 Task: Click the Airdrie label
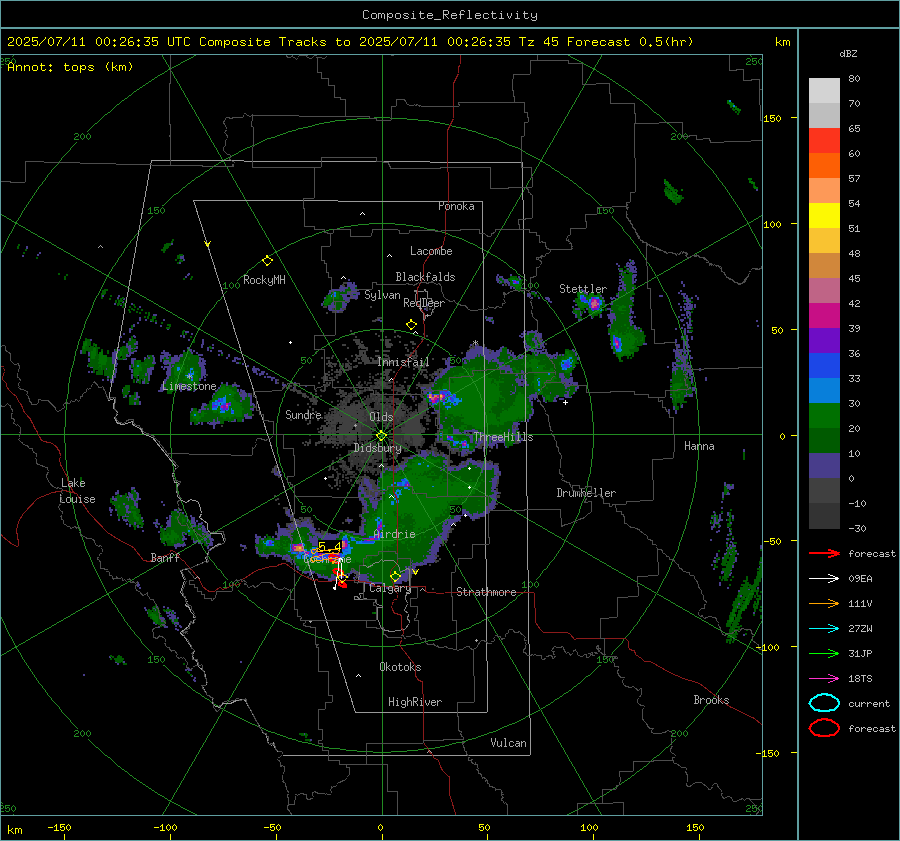click(x=394, y=534)
